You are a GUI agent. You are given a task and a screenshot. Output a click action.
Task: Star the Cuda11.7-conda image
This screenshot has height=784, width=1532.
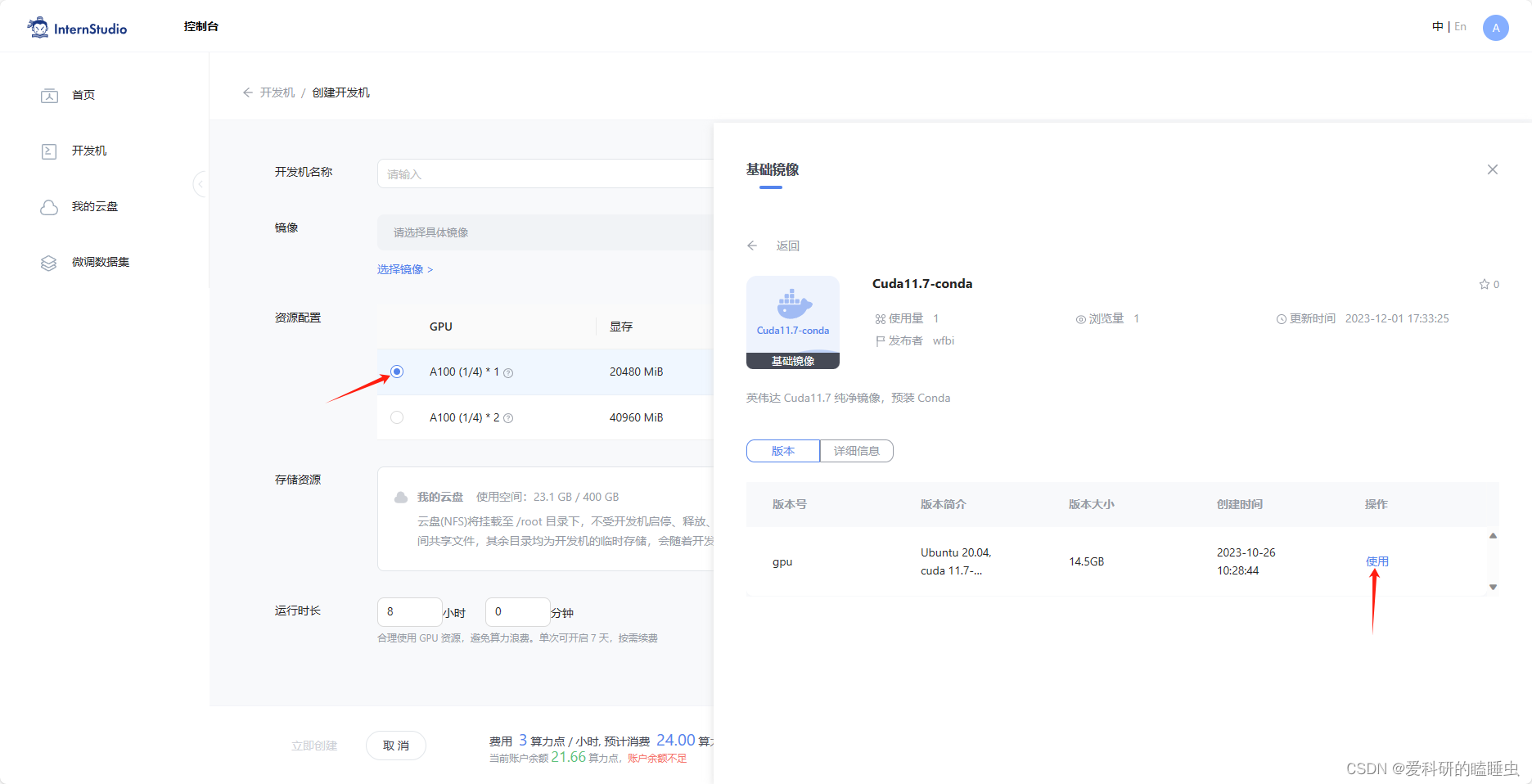coord(1484,284)
